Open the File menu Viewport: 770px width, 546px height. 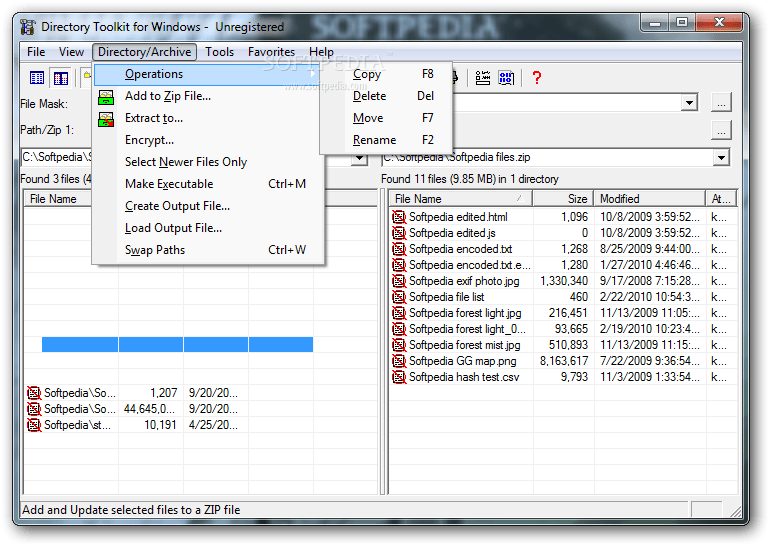[x=36, y=52]
